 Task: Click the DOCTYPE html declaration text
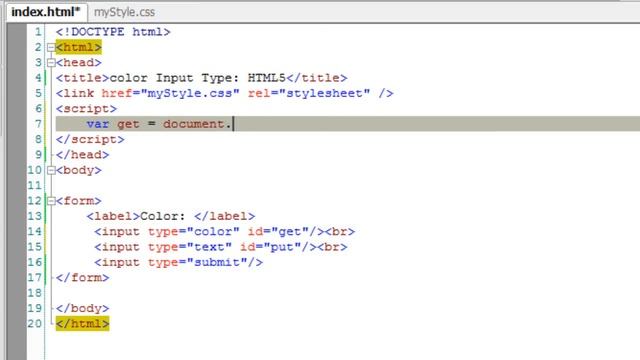click(x=113, y=32)
